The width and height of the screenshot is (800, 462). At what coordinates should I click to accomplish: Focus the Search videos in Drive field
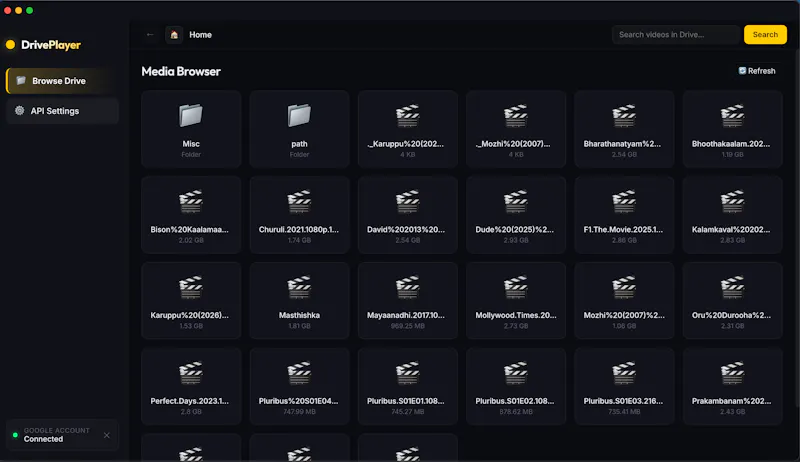click(x=676, y=35)
